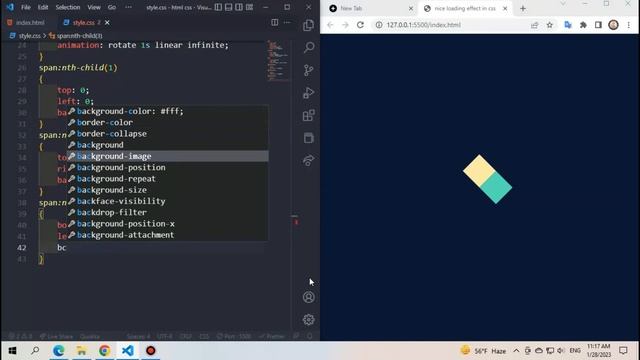The height and width of the screenshot is (360, 640).
Task: Close the style.css editor tab
Action: (107, 22)
